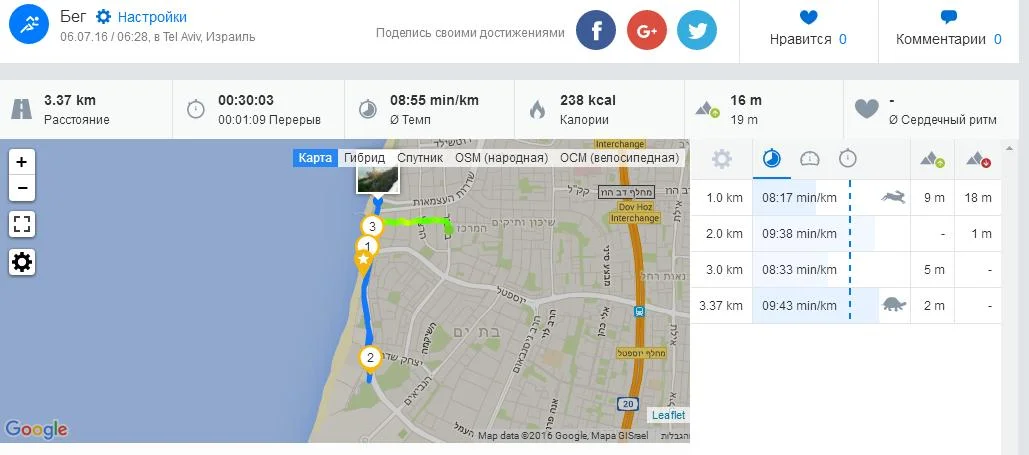Switch splits to stopwatch duration tab
Screen dimensions: 1029x455
tap(848, 159)
